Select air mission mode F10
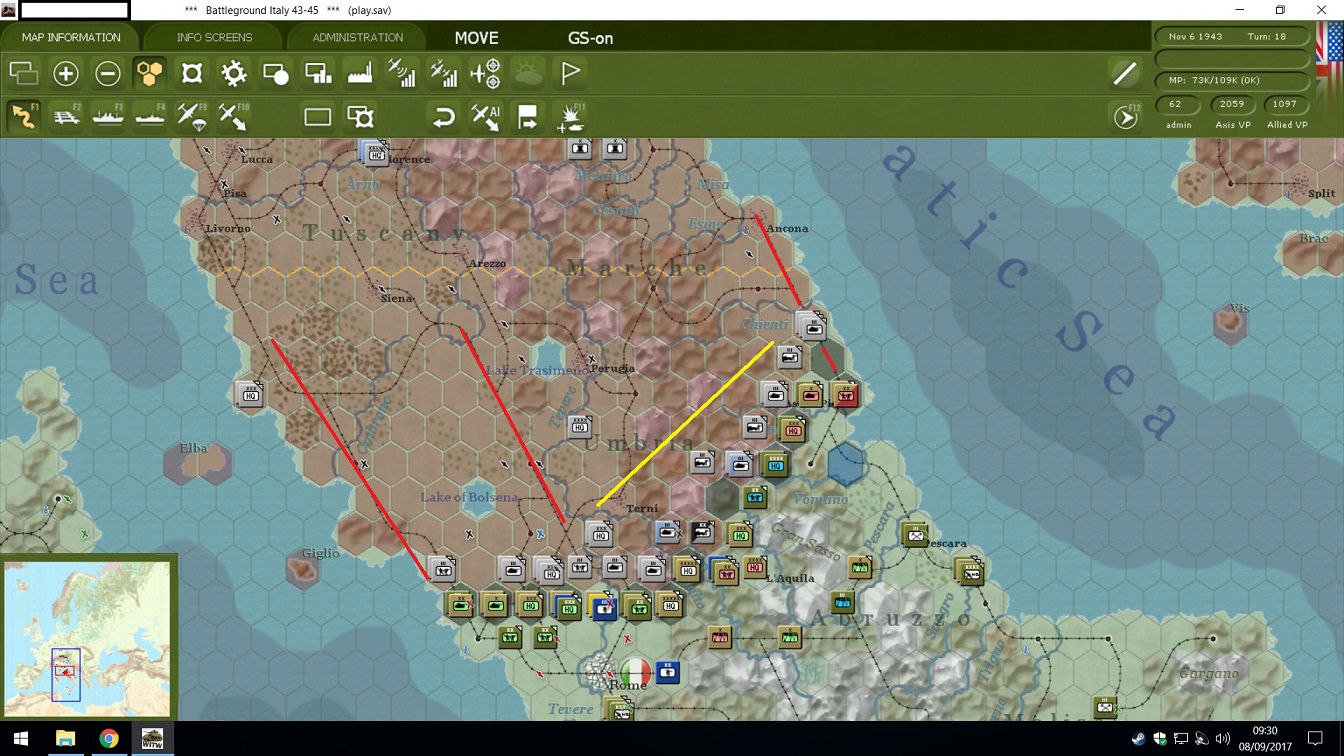Screen dimensions: 1344x756 [x=234, y=117]
